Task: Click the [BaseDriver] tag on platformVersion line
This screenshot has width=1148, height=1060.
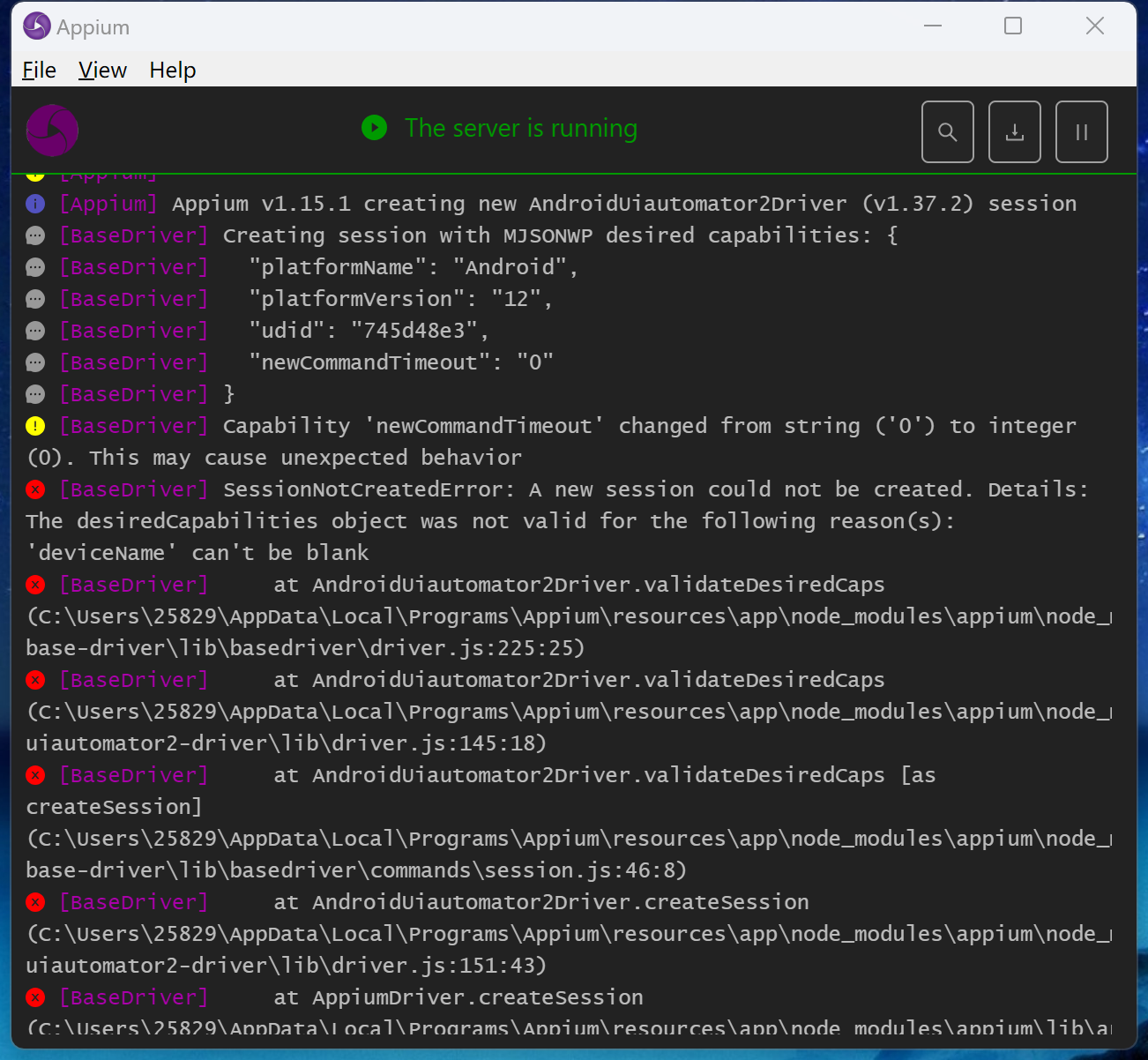Action: tap(134, 299)
